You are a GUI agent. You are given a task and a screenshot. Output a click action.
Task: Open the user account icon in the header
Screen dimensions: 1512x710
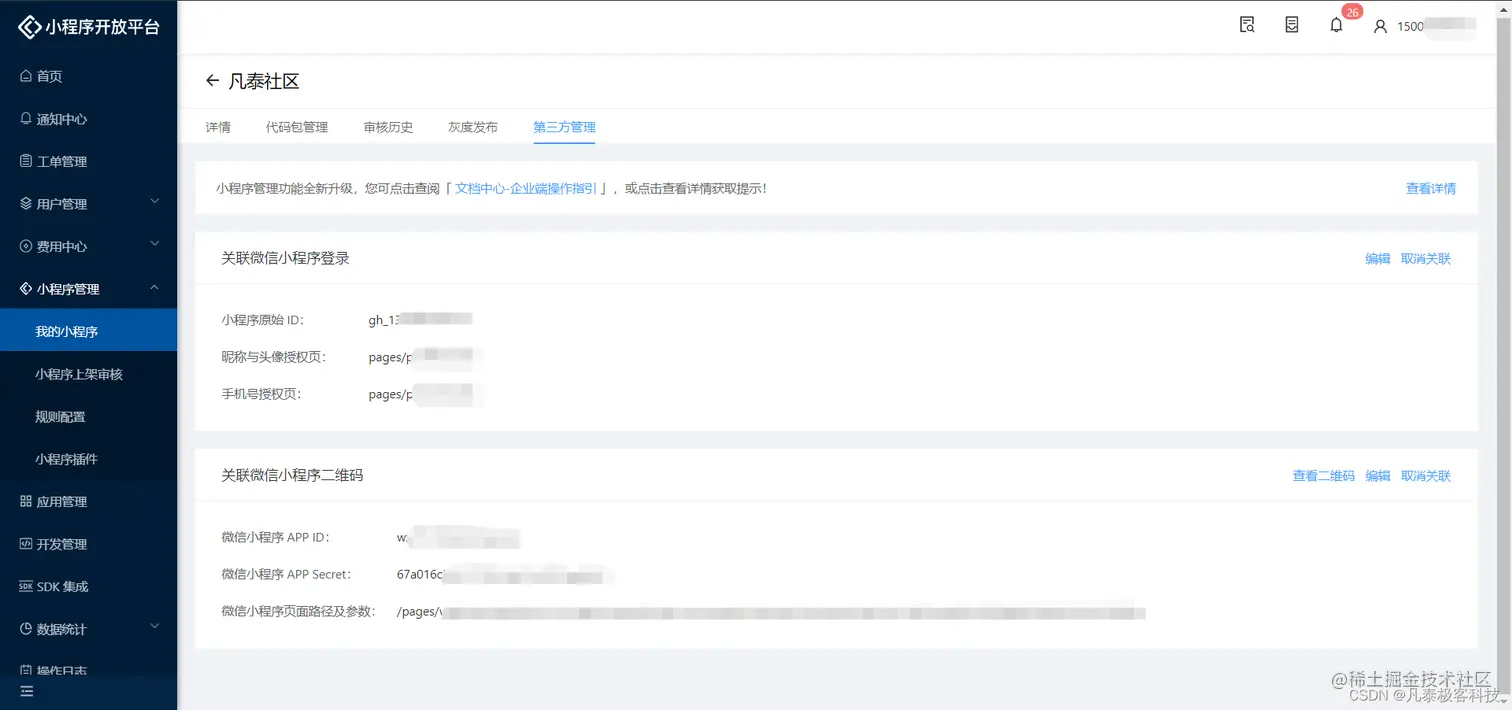pyautogui.click(x=1379, y=26)
